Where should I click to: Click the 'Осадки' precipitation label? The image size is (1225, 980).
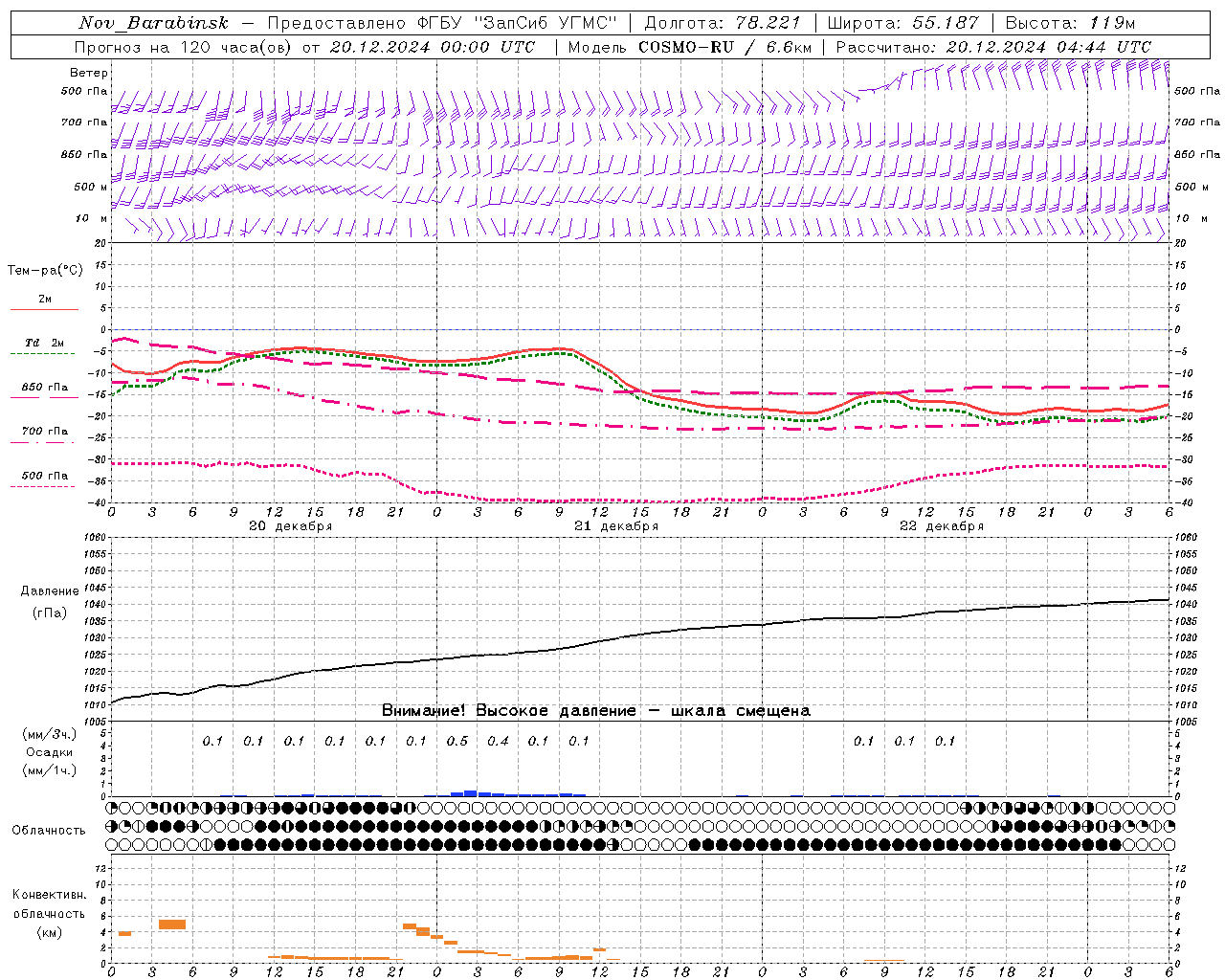(50, 752)
